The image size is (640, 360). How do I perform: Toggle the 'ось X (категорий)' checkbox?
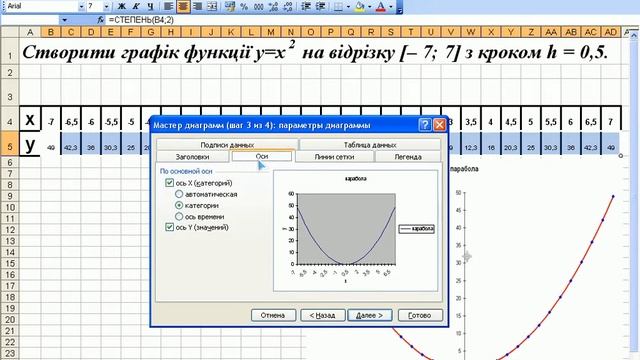tap(169, 183)
